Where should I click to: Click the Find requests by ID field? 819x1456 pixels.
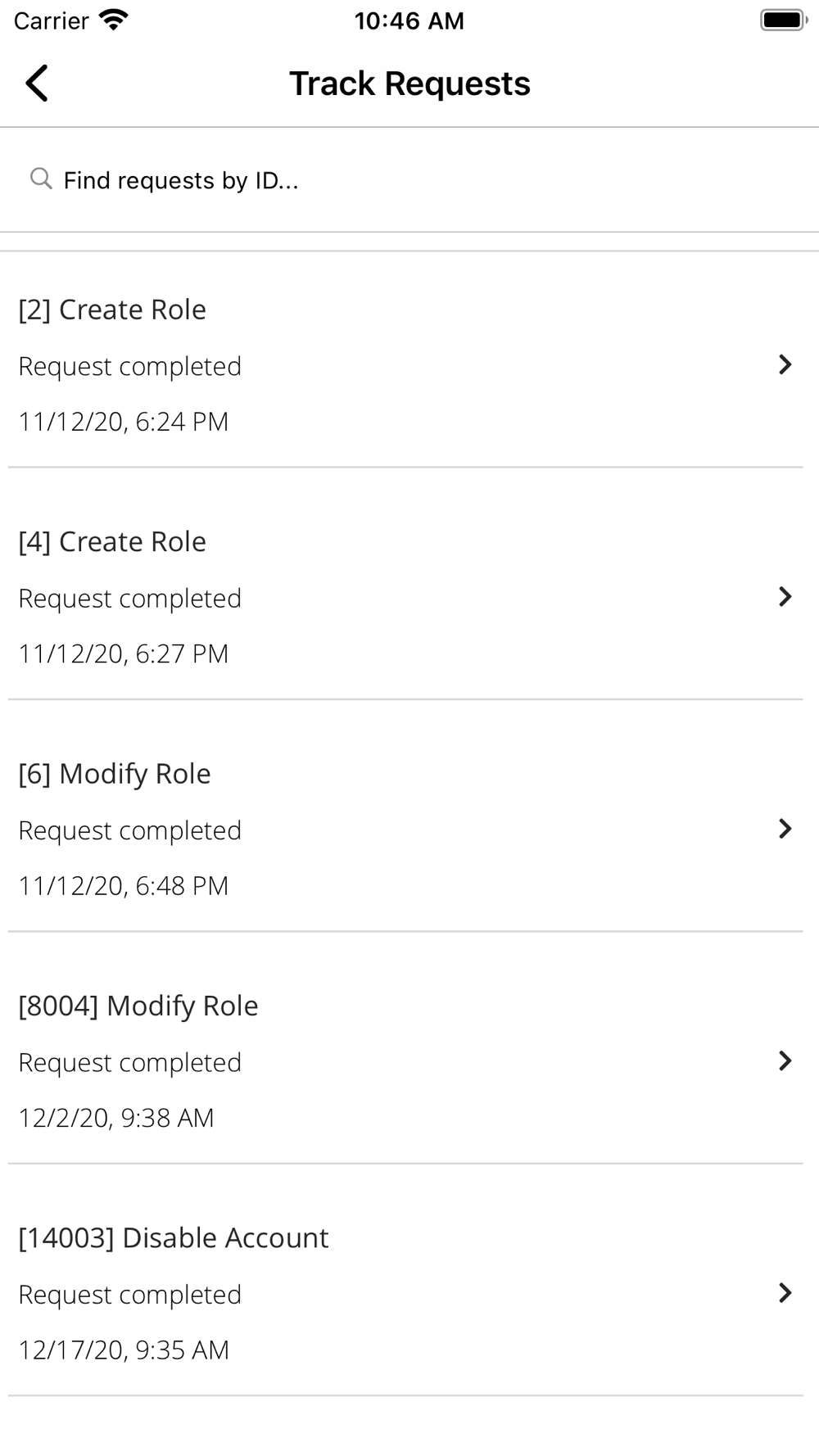(409, 180)
